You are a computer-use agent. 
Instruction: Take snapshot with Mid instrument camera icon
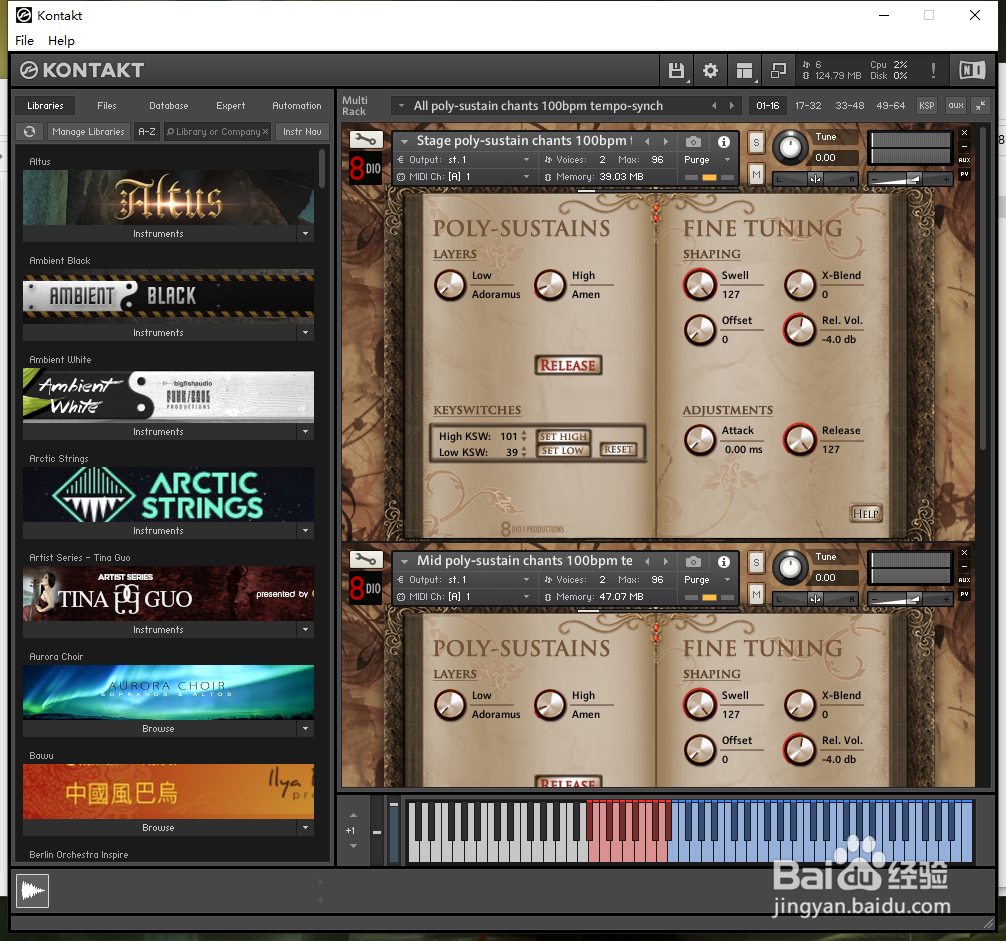[x=693, y=562]
